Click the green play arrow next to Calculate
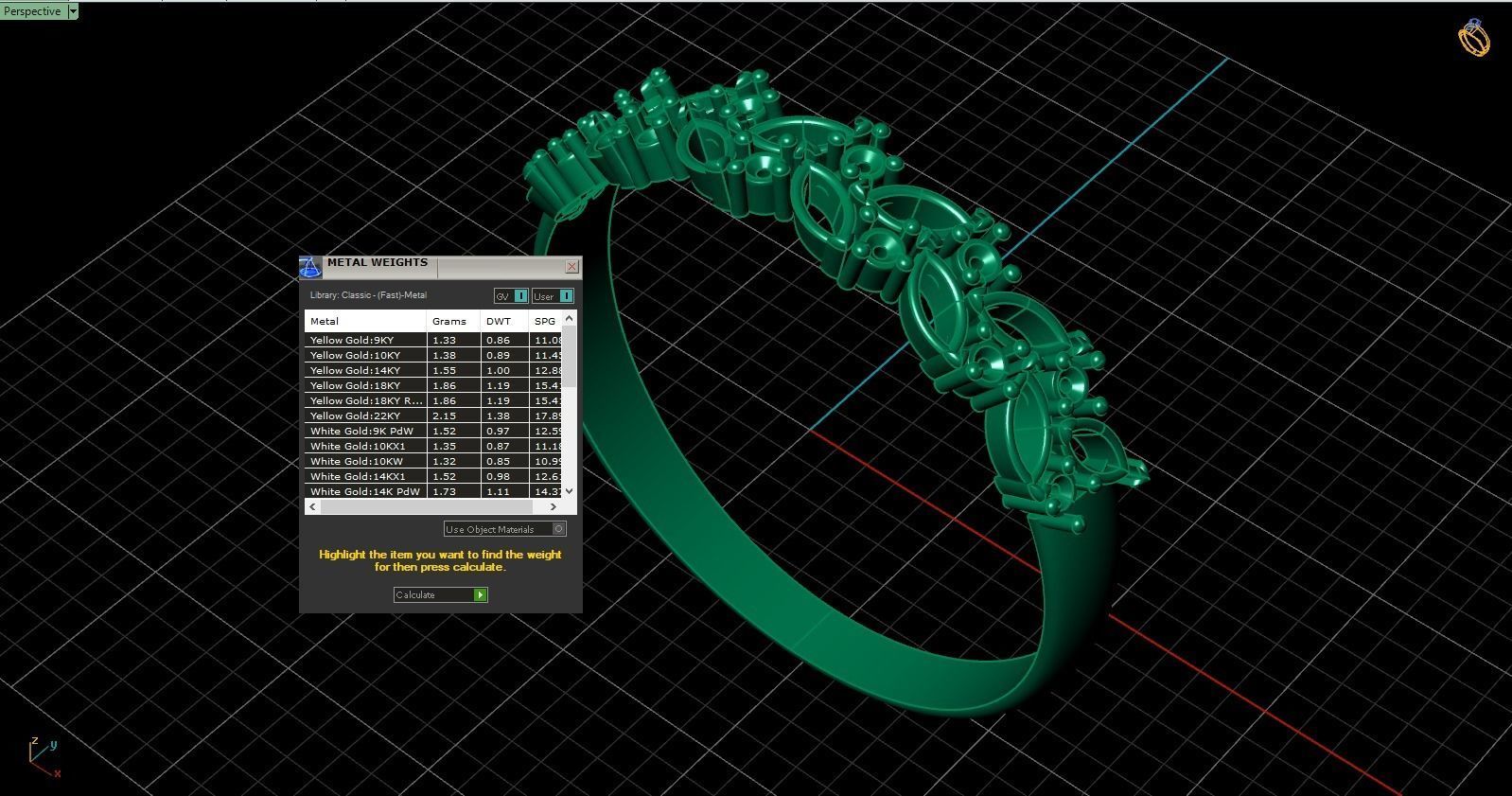 [x=481, y=594]
